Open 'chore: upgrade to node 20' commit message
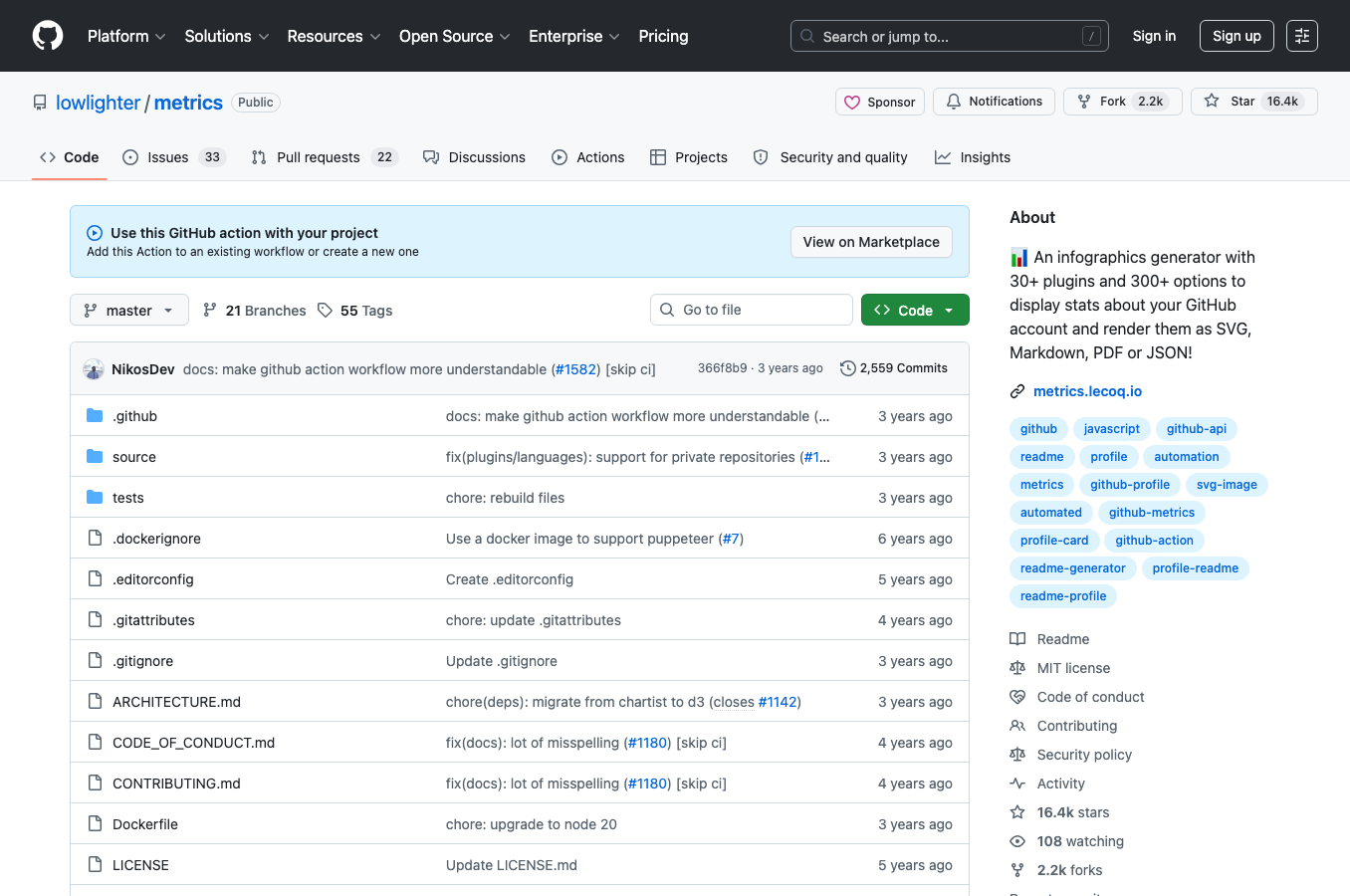 point(532,824)
